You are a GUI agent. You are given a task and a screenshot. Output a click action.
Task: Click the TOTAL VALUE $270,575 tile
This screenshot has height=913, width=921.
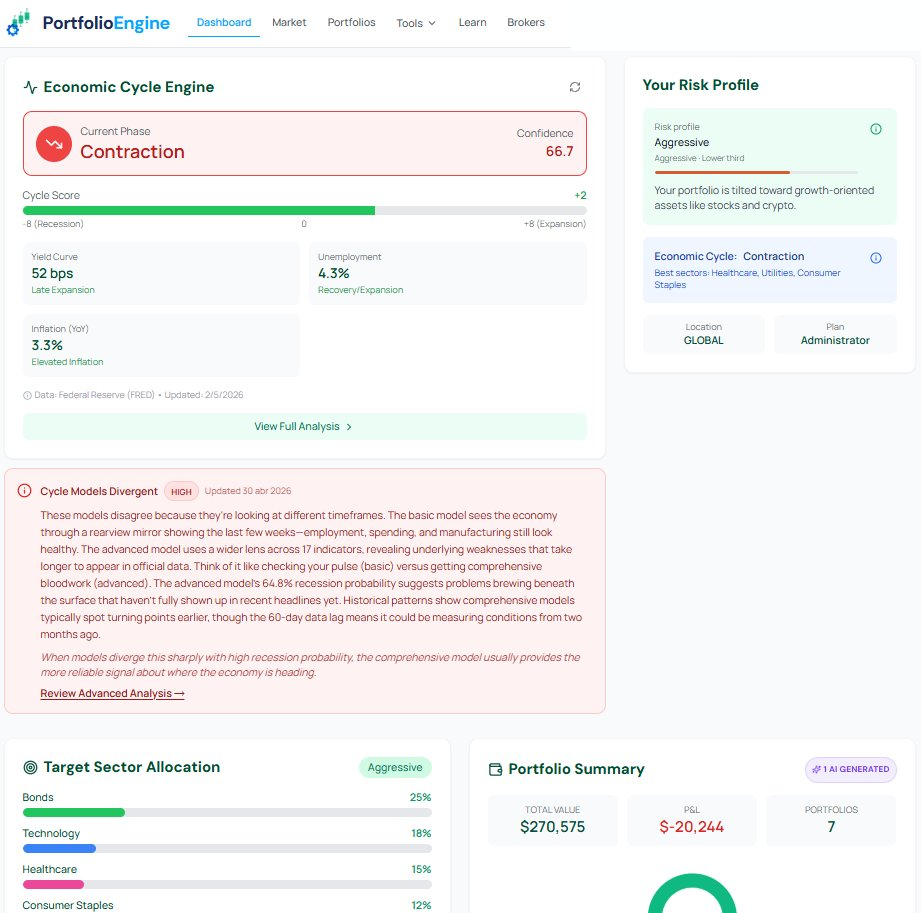click(x=552, y=820)
